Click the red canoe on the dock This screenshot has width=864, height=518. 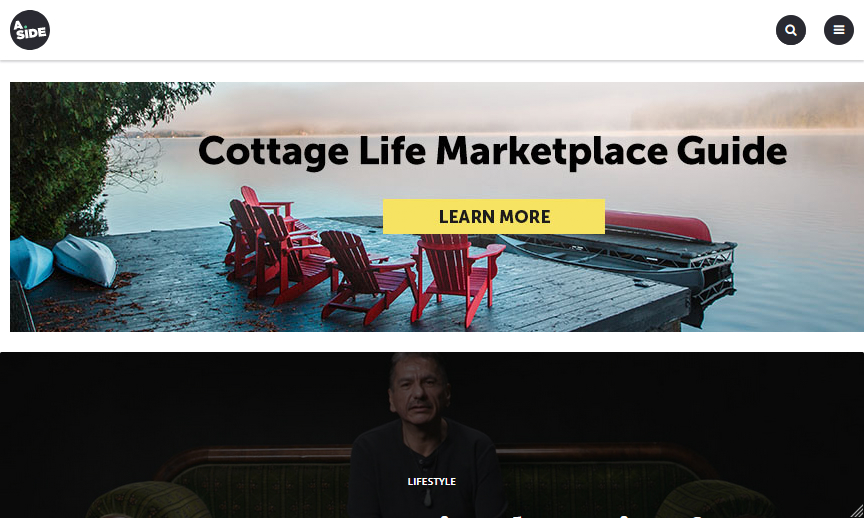(656, 225)
